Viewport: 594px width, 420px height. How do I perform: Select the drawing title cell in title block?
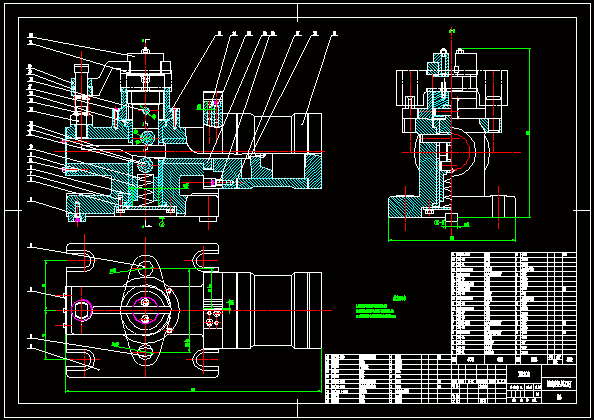pos(559,383)
